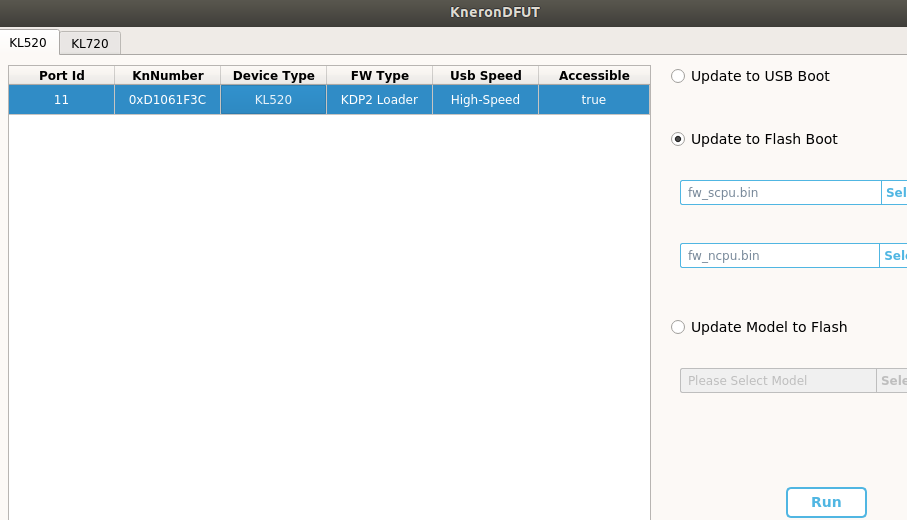Screen dimensions: 907x520
Task: Click the fw_ncpu.bin file path field
Action: pos(780,256)
